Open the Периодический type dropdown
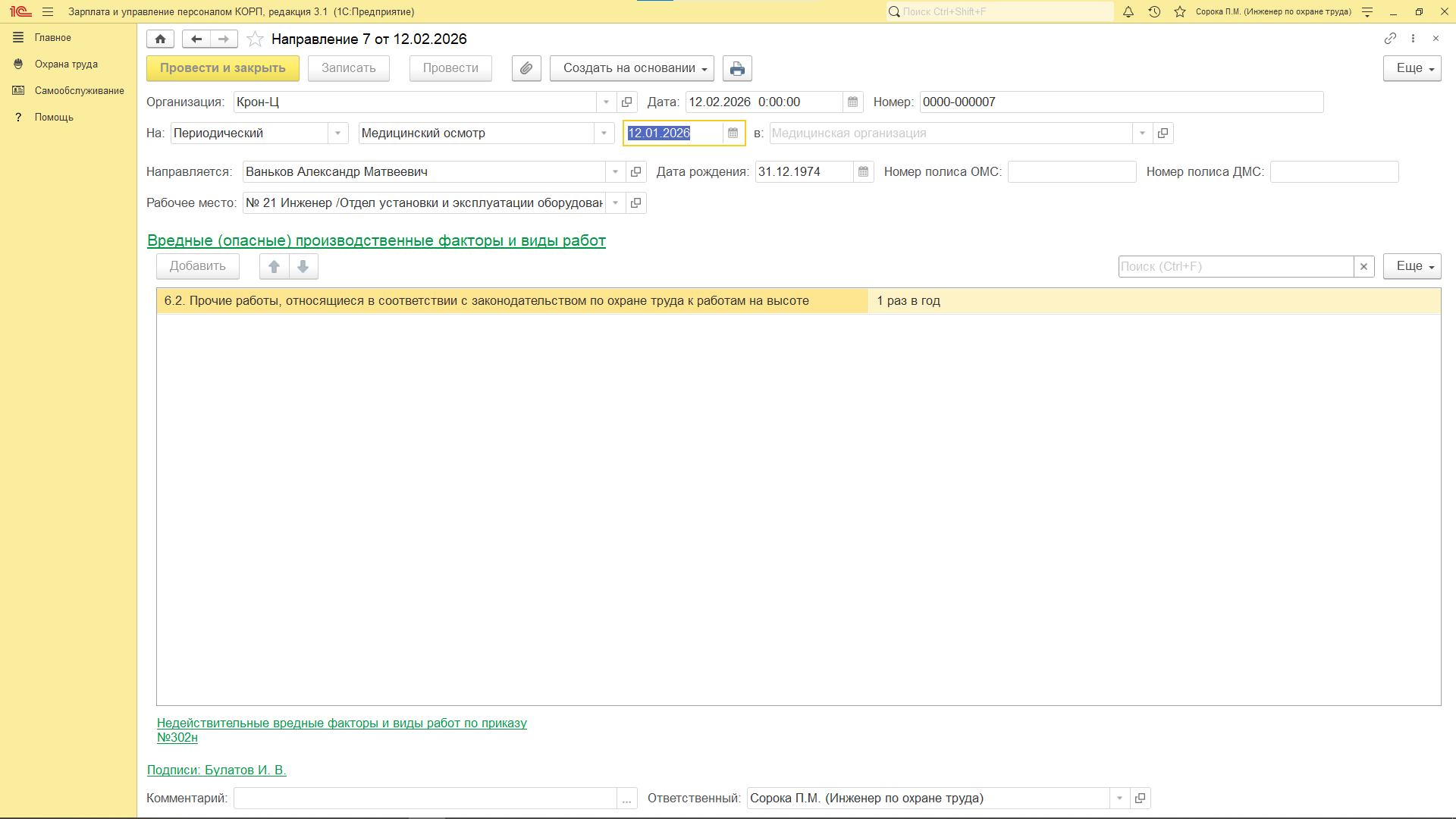This screenshot has width=1456, height=819. (337, 133)
